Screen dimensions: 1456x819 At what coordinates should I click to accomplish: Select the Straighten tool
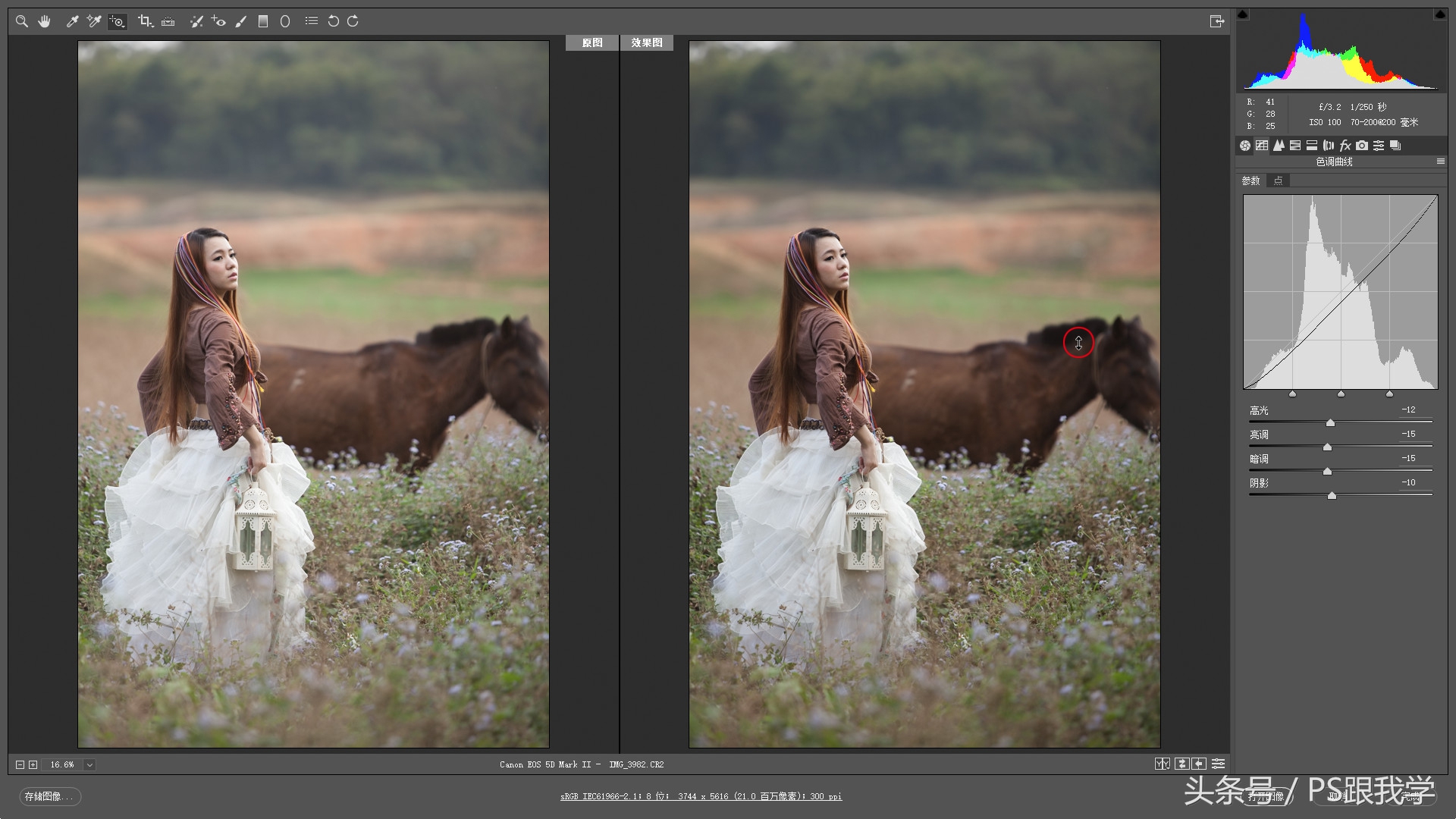click(x=168, y=21)
